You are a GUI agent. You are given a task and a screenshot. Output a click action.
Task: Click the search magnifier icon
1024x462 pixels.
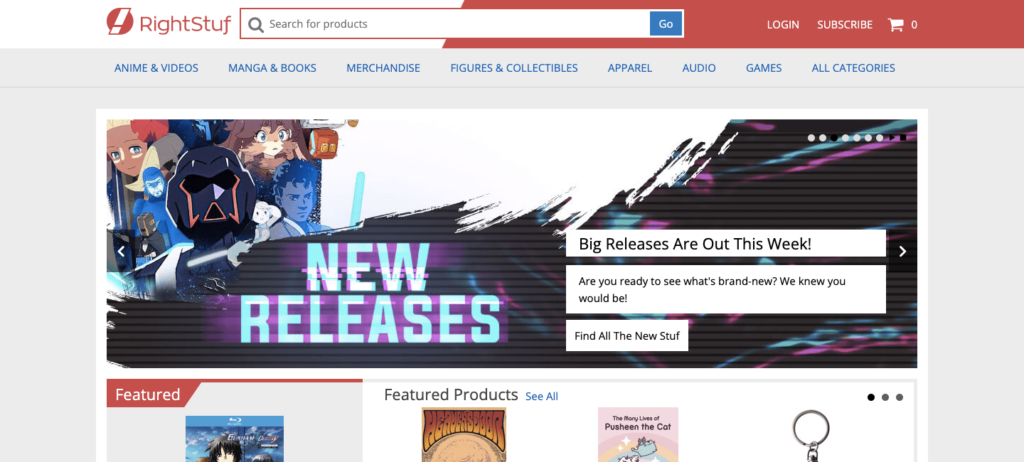pos(256,24)
